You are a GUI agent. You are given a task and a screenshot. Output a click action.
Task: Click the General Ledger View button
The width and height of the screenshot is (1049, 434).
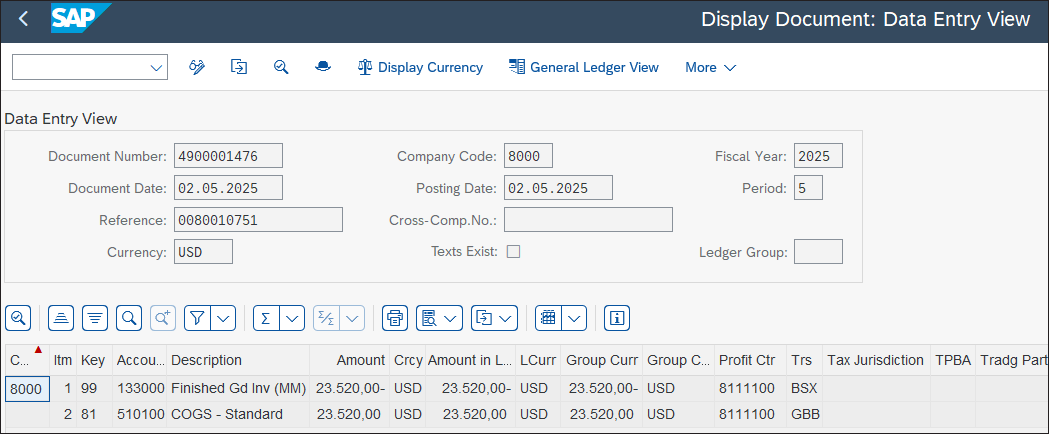(x=584, y=67)
